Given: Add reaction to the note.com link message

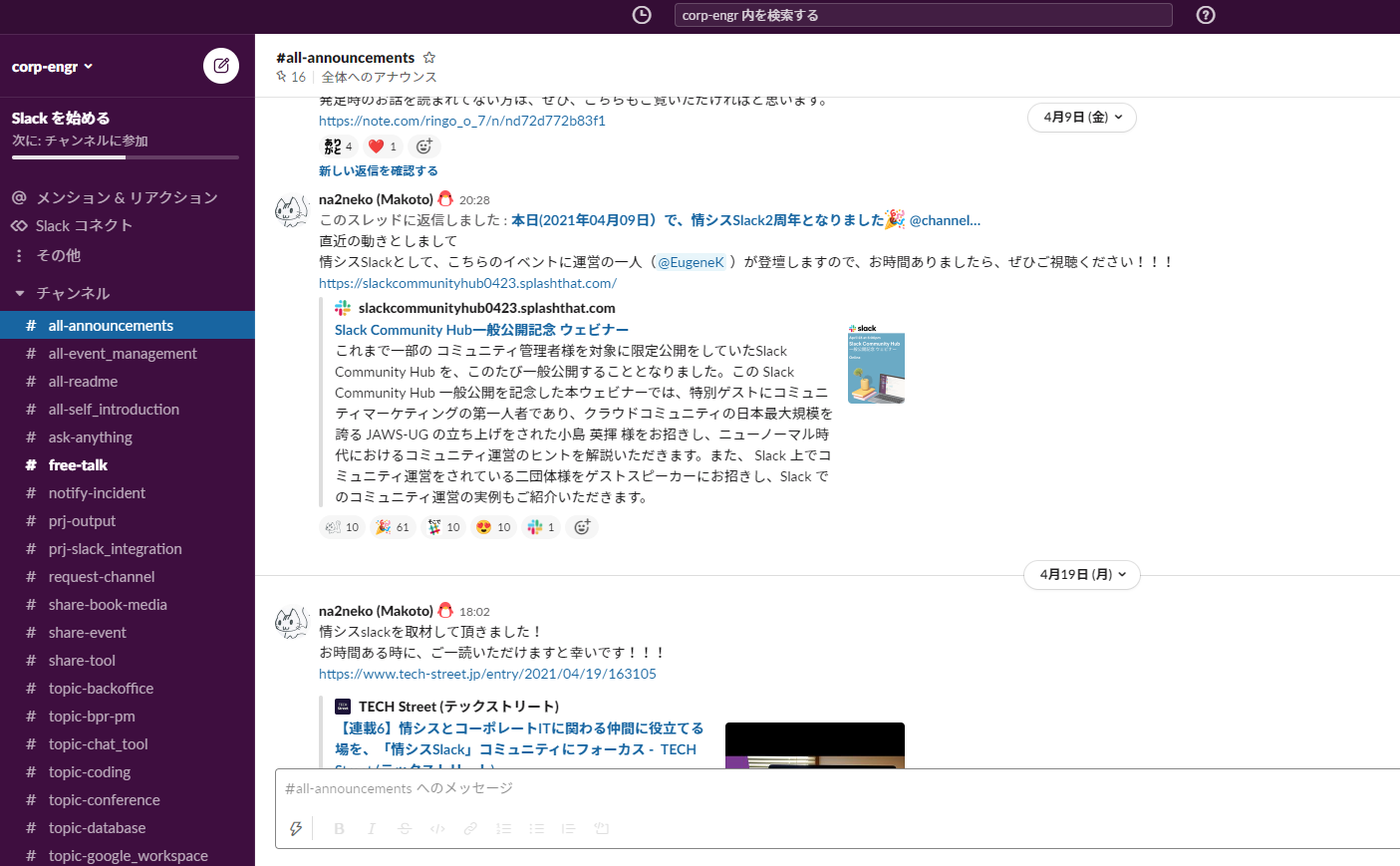Looking at the screenshot, I should pos(423,146).
